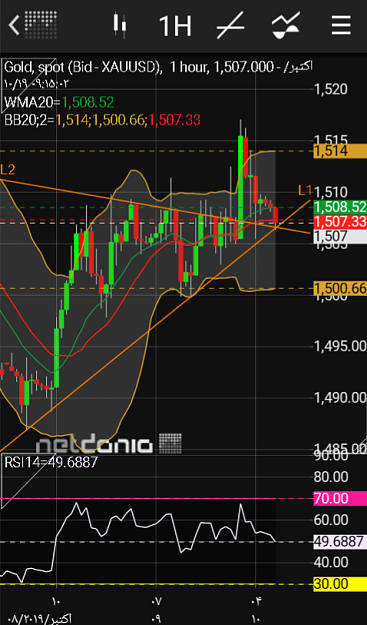Screen dimensions: 367x625
Task: Tap the white 1,507 current price tag
Action: (x=340, y=236)
